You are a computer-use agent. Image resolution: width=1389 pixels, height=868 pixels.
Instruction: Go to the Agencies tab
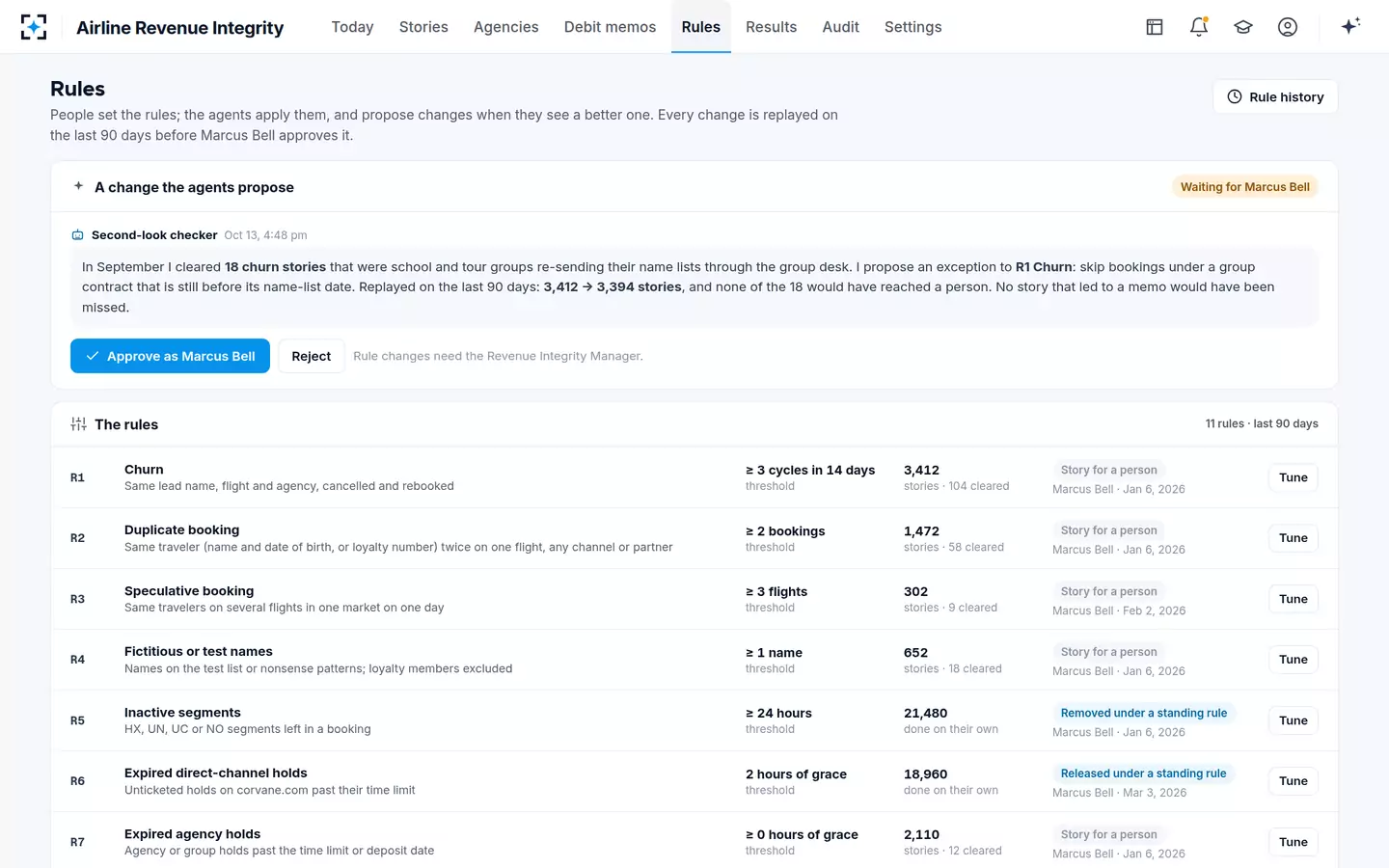pyautogui.click(x=506, y=27)
